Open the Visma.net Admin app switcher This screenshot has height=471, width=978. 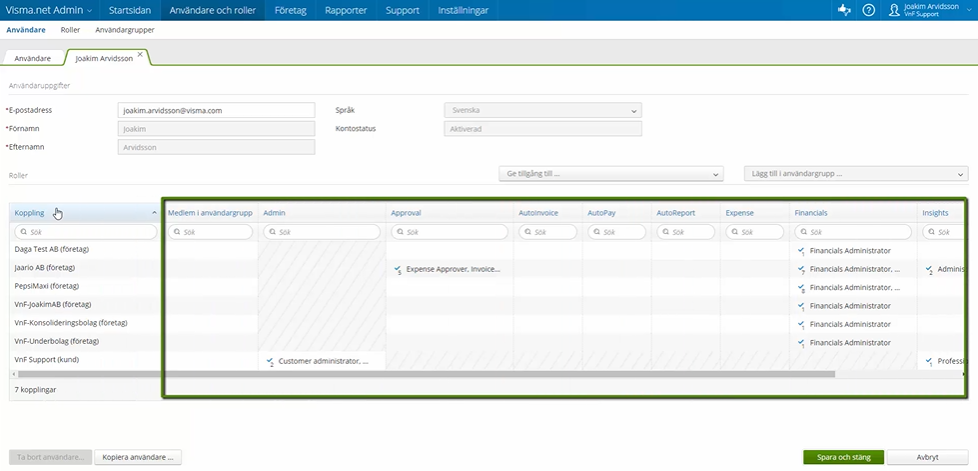pos(49,10)
